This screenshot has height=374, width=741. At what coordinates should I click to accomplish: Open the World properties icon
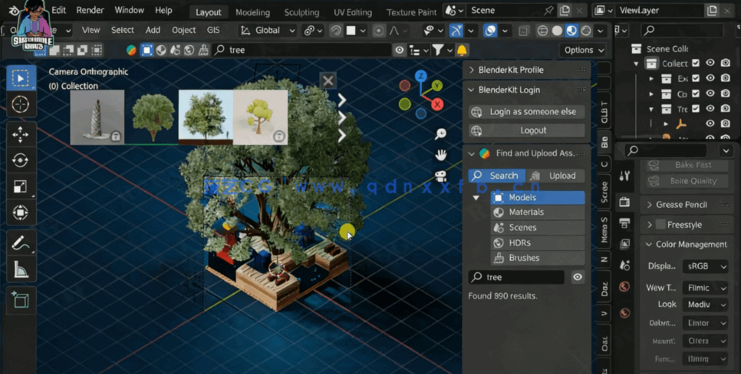pyautogui.click(x=624, y=287)
